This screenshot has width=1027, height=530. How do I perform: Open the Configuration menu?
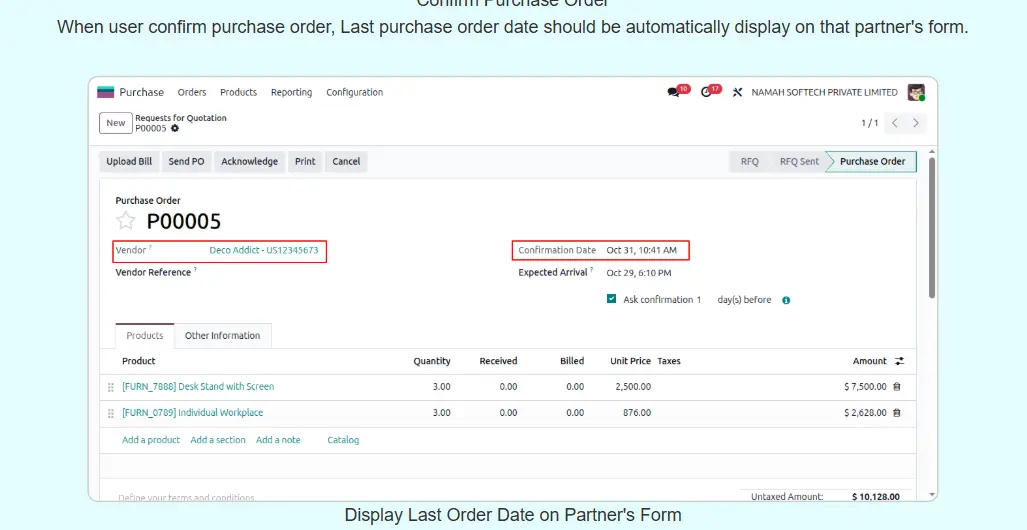pos(354,92)
